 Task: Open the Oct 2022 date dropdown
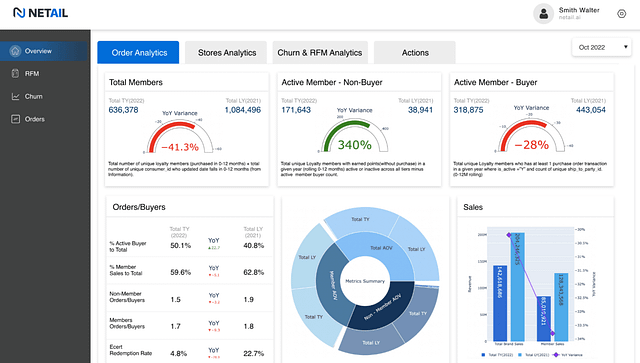click(x=602, y=47)
